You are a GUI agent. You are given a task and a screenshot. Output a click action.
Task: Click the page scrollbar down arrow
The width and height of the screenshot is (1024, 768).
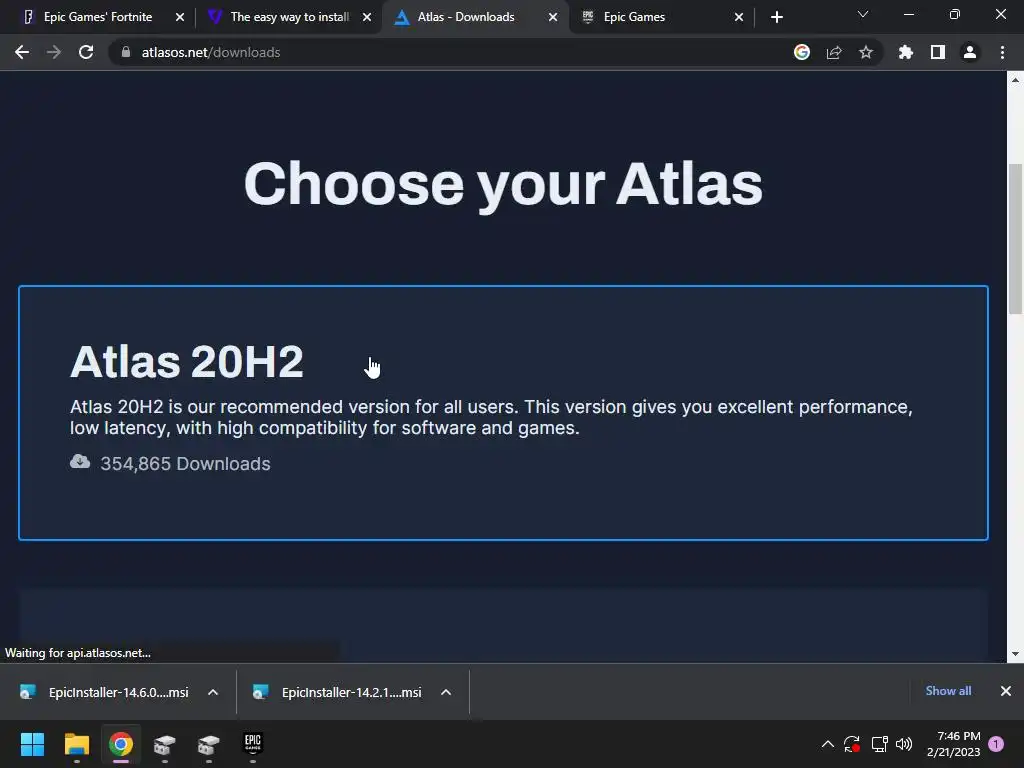(x=1016, y=654)
